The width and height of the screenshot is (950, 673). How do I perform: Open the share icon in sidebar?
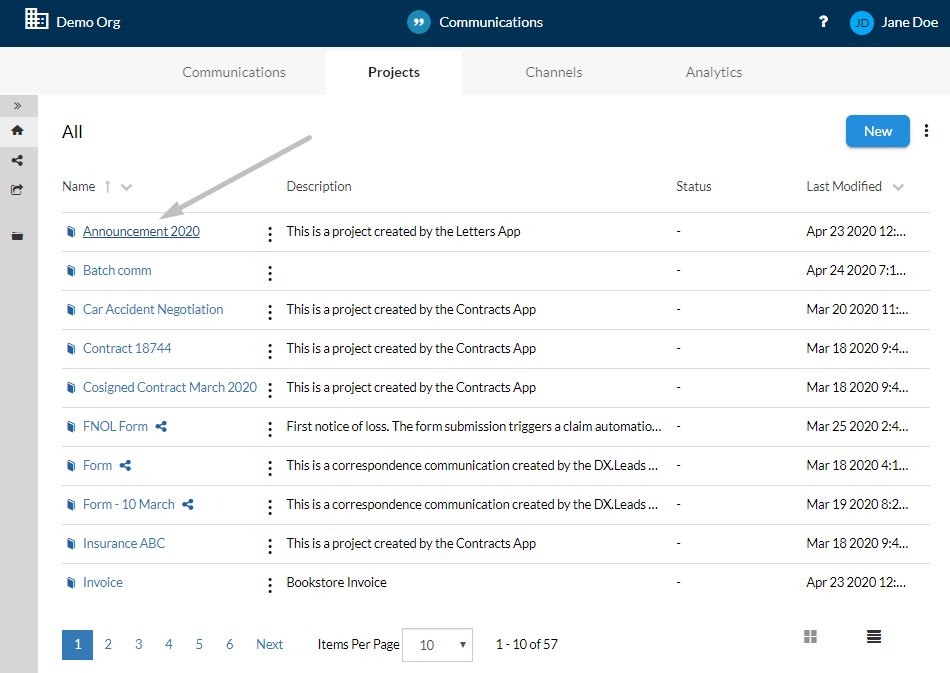tap(18, 161)
